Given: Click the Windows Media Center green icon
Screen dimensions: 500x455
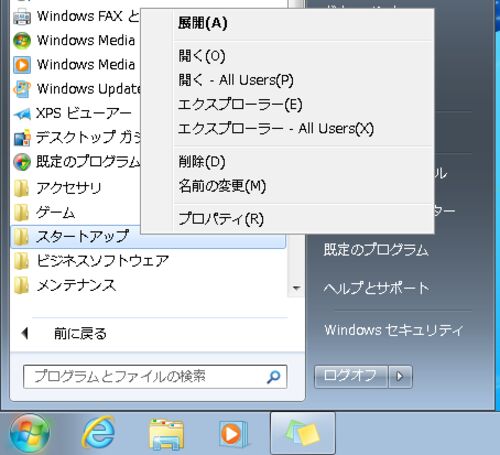Looking at the screenshot, I should click(x=22, y=41).
